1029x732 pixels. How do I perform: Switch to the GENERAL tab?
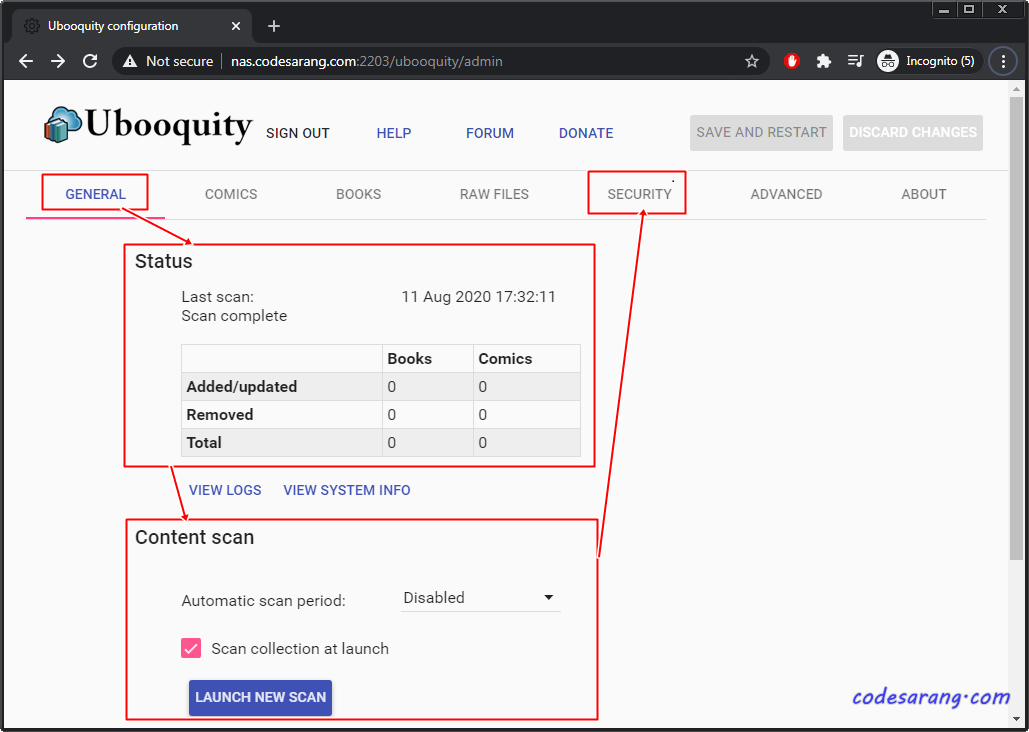click(x=95, y=194)
